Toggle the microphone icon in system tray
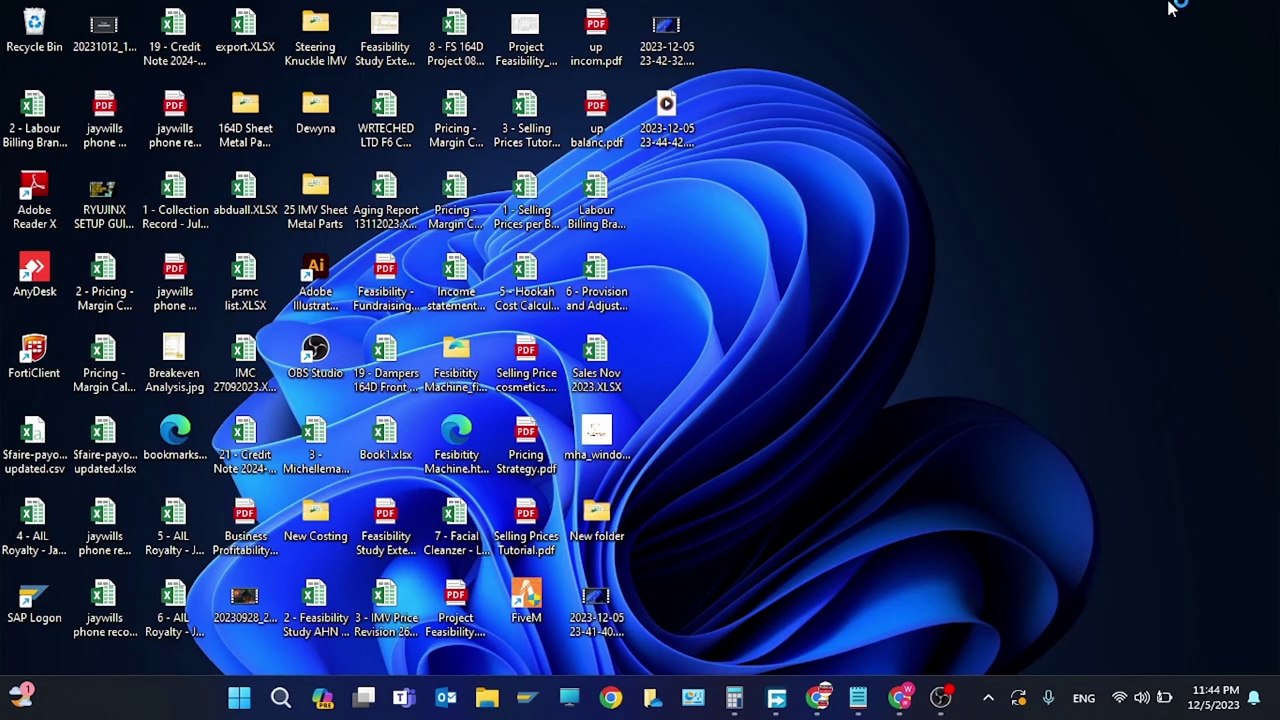Image resolution: width=1280 pixels, height=720 pixels. point(1048,698)
